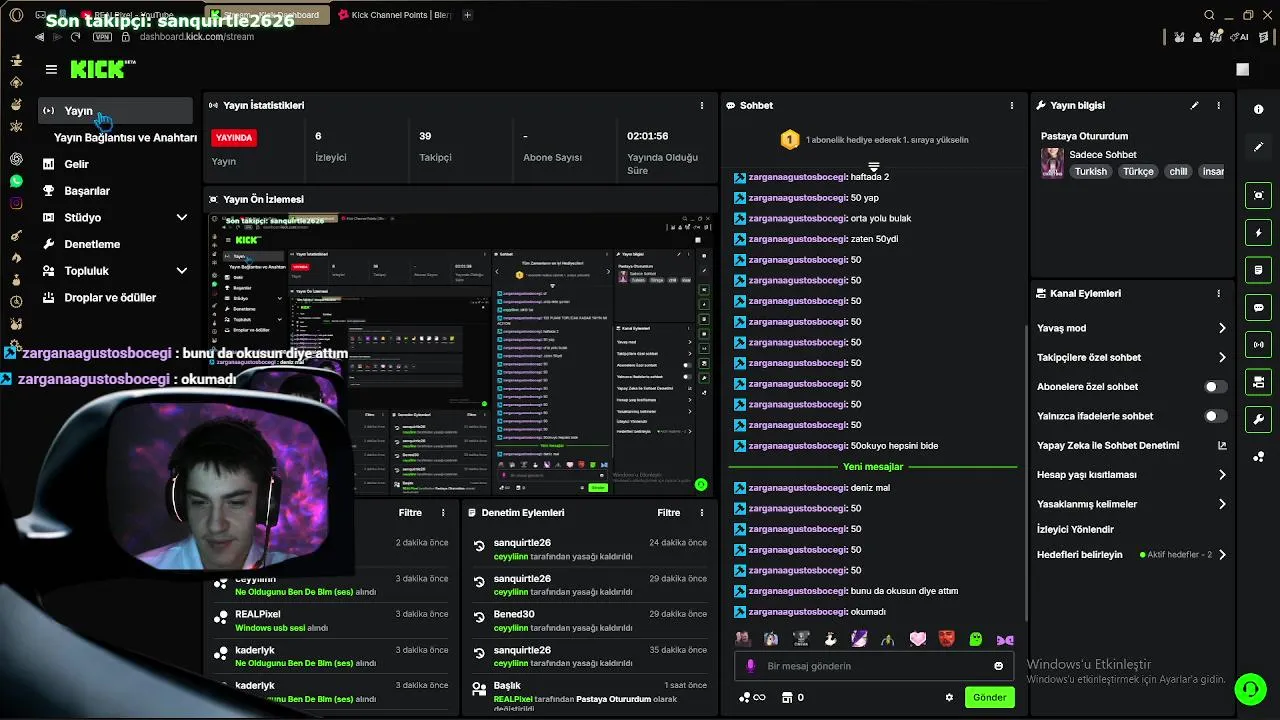Open Yayın Bağlantısı ve Anahtarı page
The image size is (1280, 720).
point(125,138)
